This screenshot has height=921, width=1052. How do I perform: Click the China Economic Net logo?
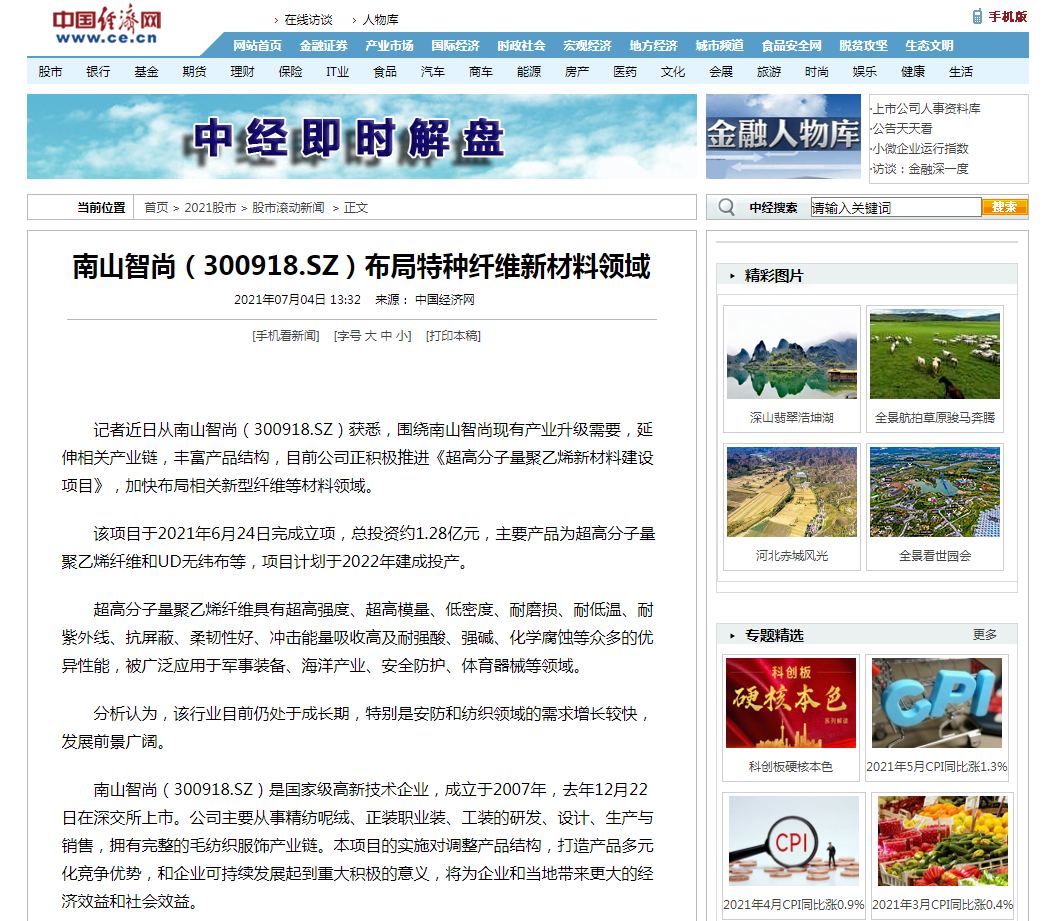coord(107,27)
